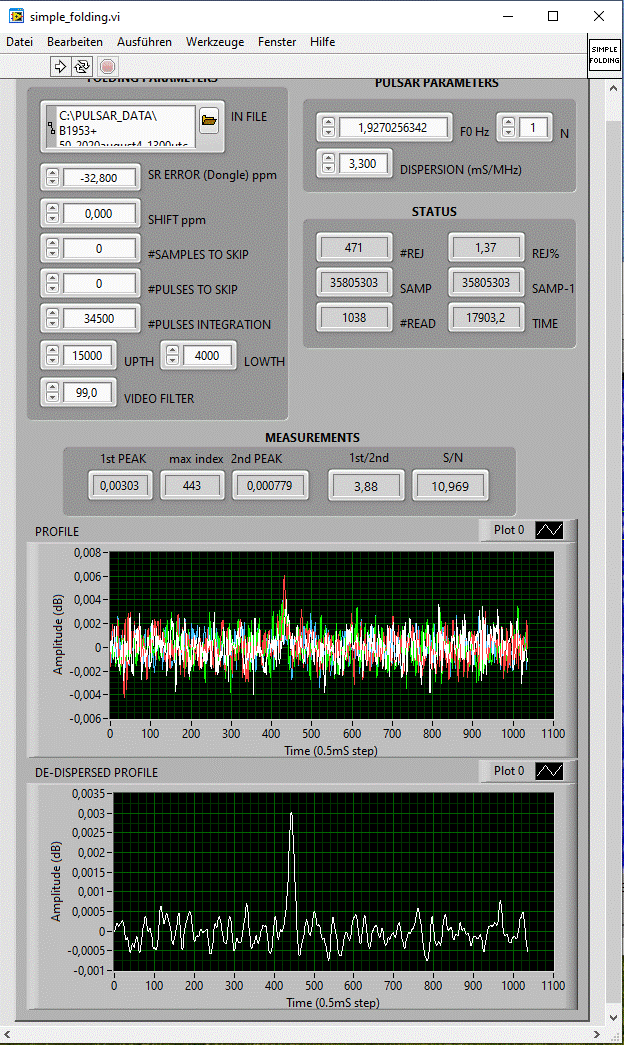Click the vertical scrollbar up arrow
Viewport: 624px width, 1045px height.
tap(614, 89)
